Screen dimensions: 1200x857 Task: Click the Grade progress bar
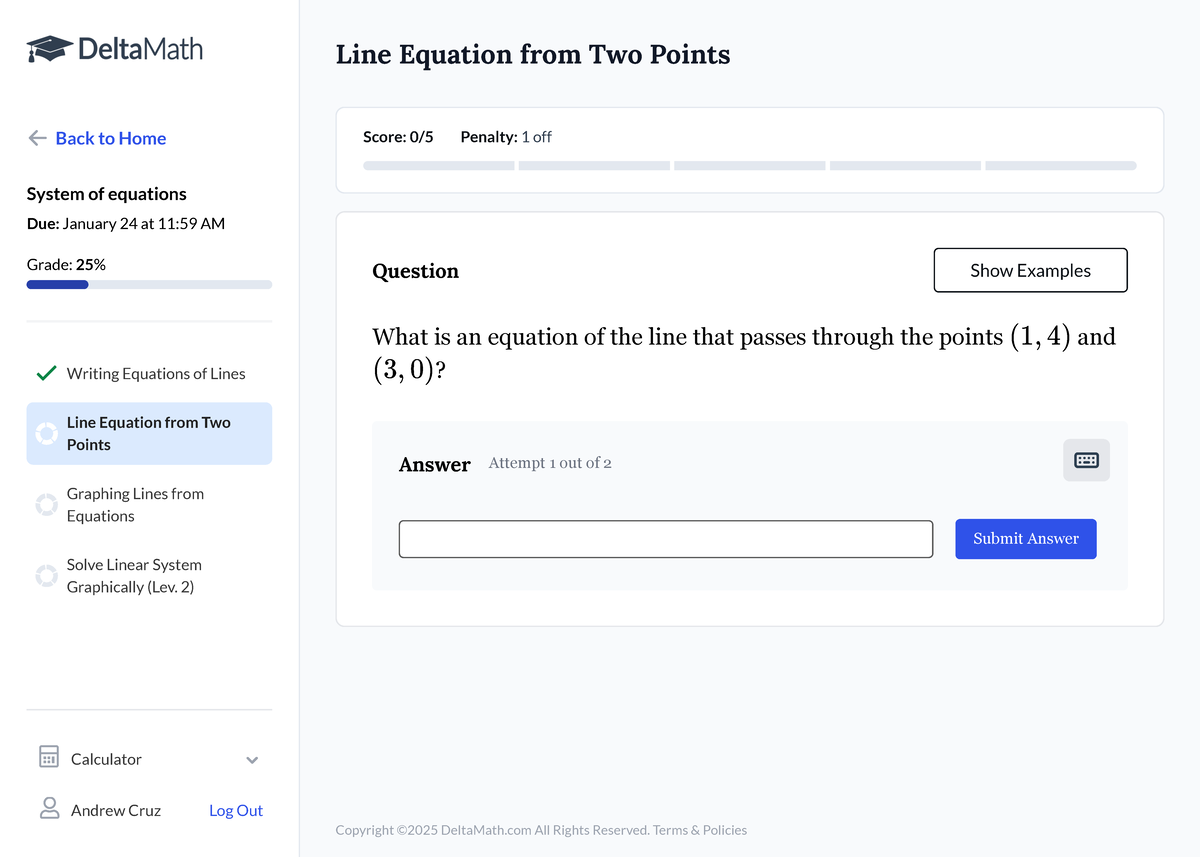(x=149, y=284)
